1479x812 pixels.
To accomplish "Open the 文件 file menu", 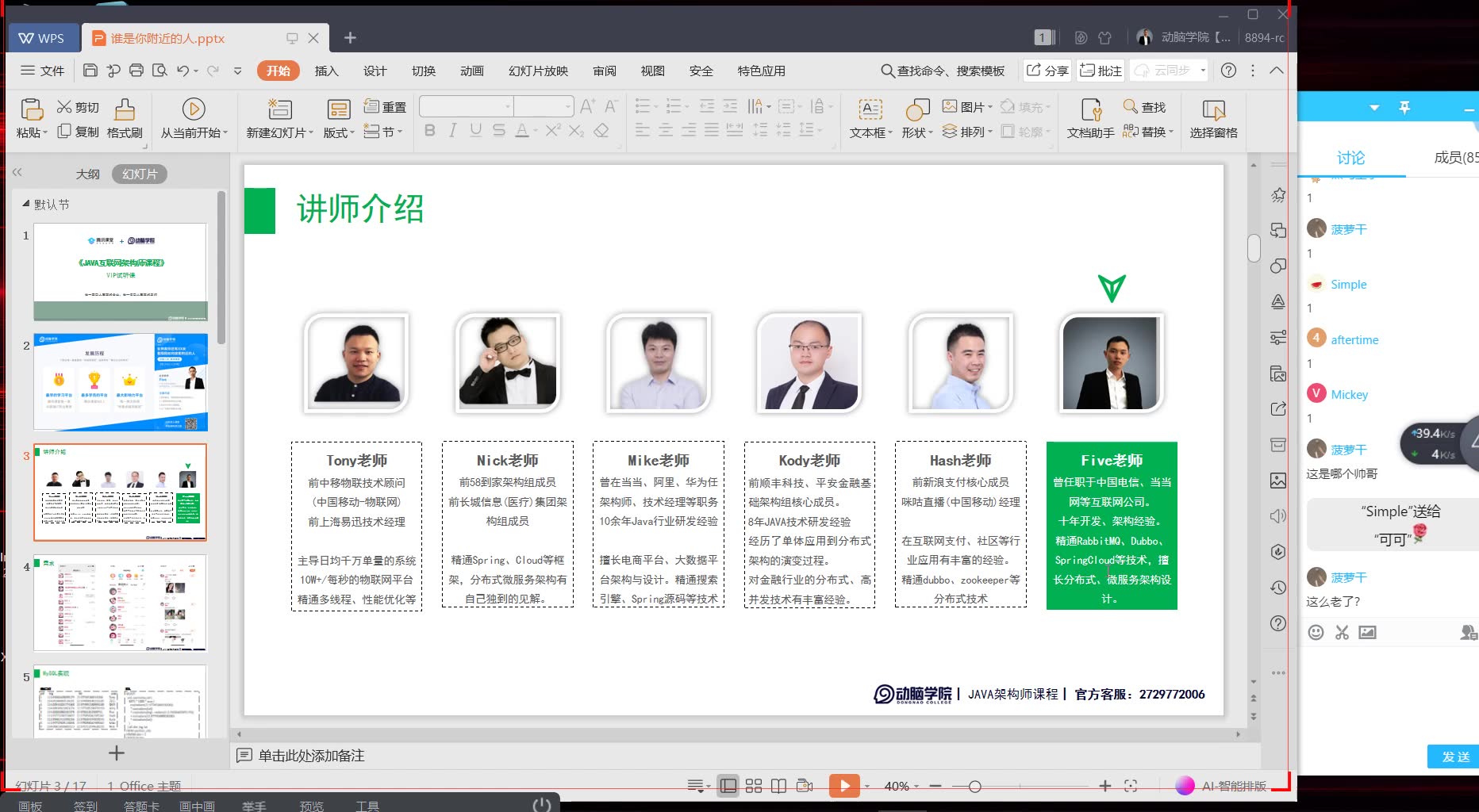I will pyautogui.click(x=43, y=71).
